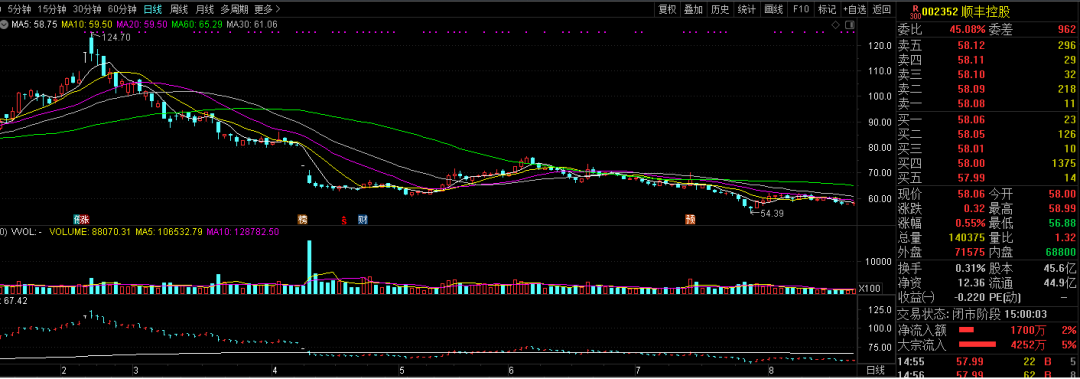This screenshot has width=1080, height=379.
Task: Click the 卖四 order book row
Action: (x=987, y=60)
